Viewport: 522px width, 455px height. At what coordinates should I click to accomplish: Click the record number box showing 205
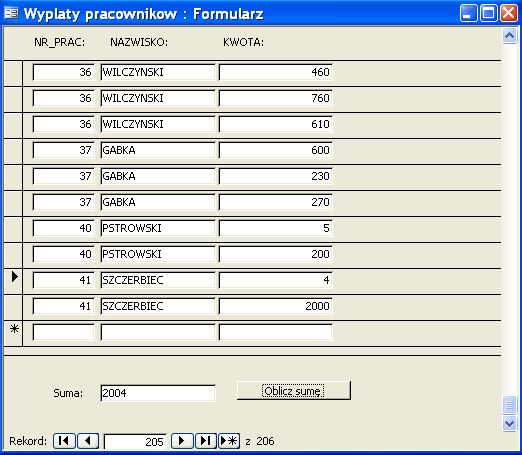[135, 442]
